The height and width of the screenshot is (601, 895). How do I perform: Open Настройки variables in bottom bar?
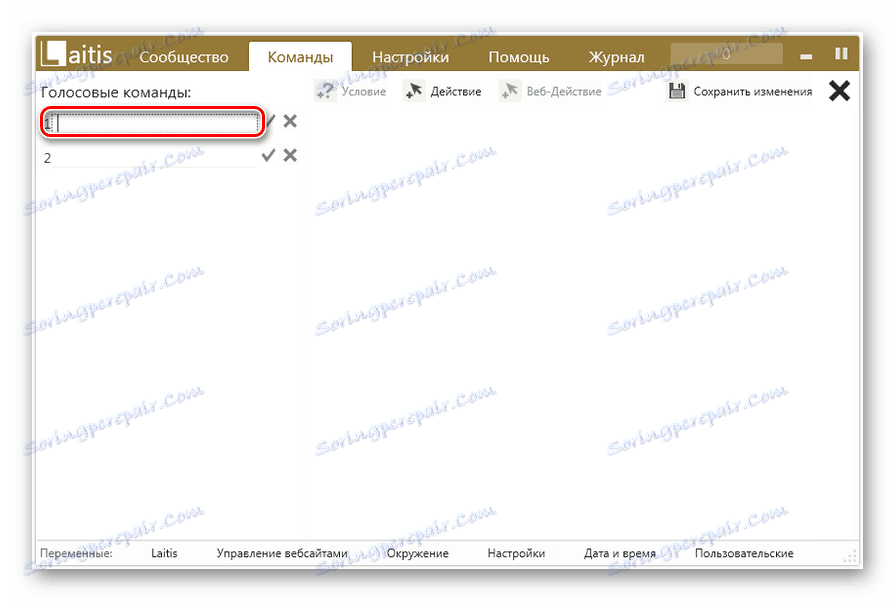(516, 553)
